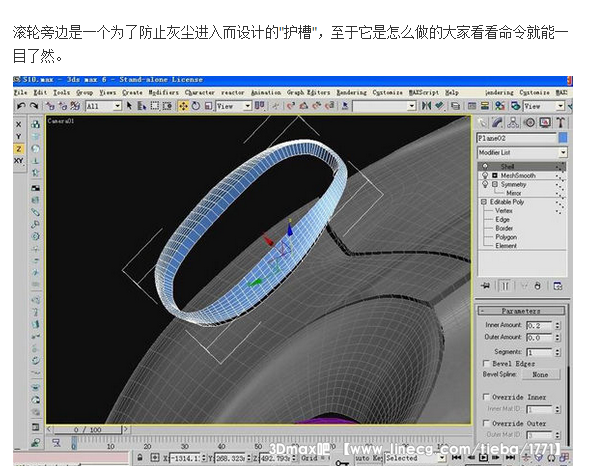Open the Animation menu

click(x=266, y=92)
